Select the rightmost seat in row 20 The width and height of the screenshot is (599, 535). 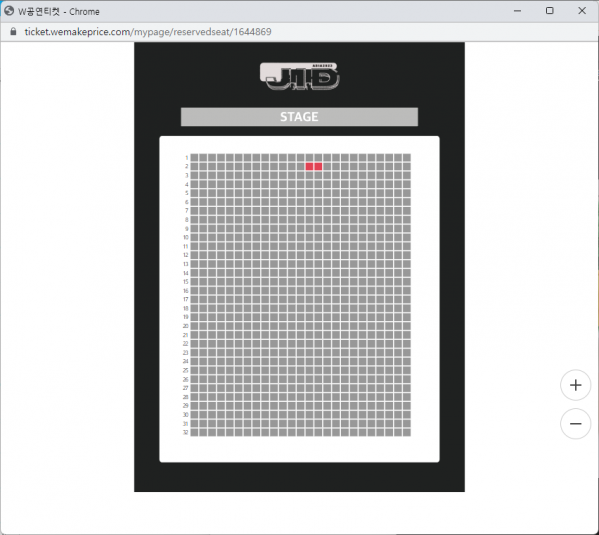[x=407, y=326]
